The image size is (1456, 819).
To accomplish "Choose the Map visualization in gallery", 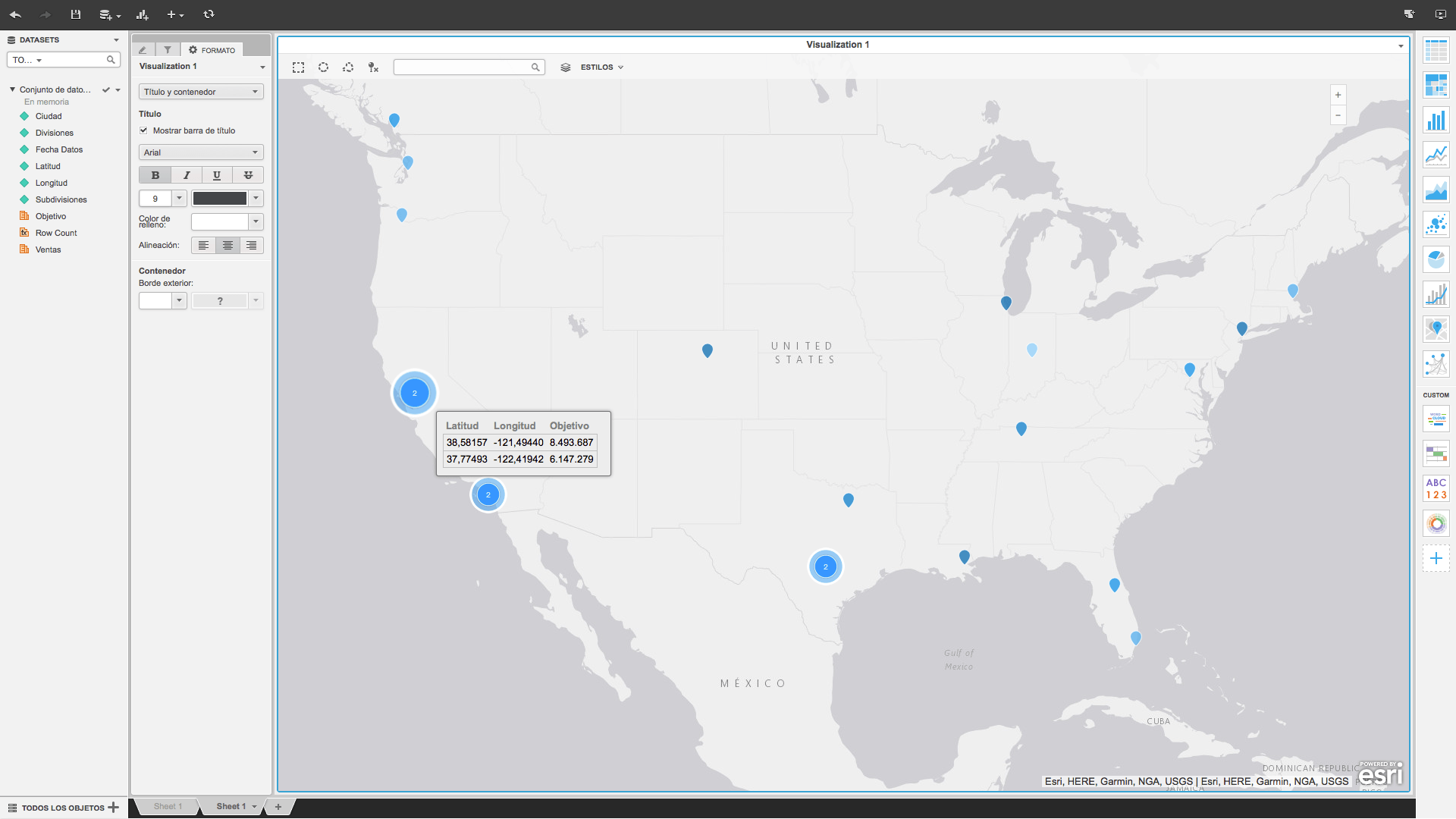I will click(x=1436, y=330).
